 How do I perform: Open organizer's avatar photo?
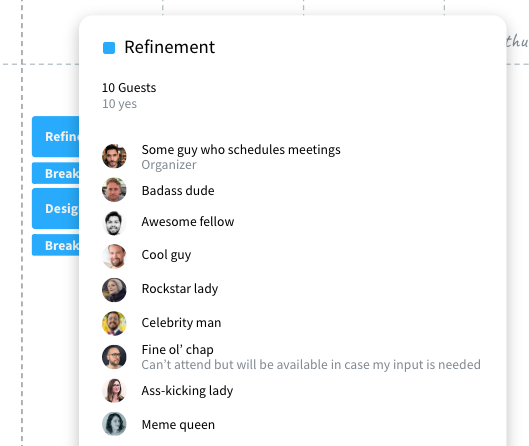coord(114,156)
